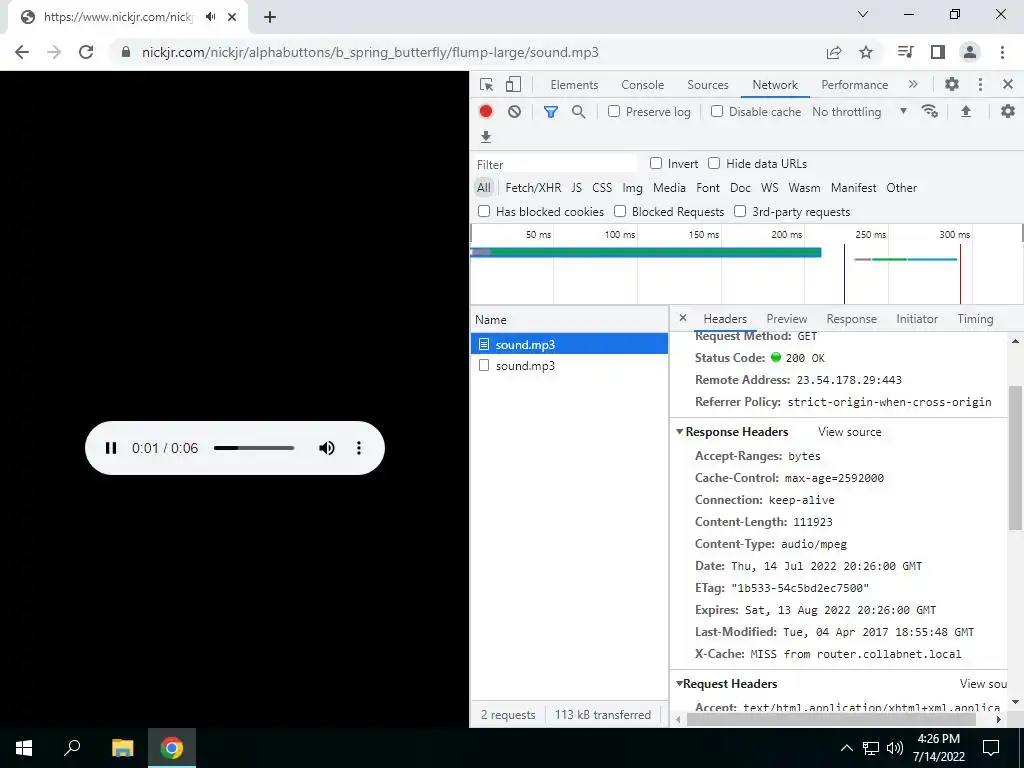Close the DevTools panel
The image size is (1024, 768).
pos(1008,84)
